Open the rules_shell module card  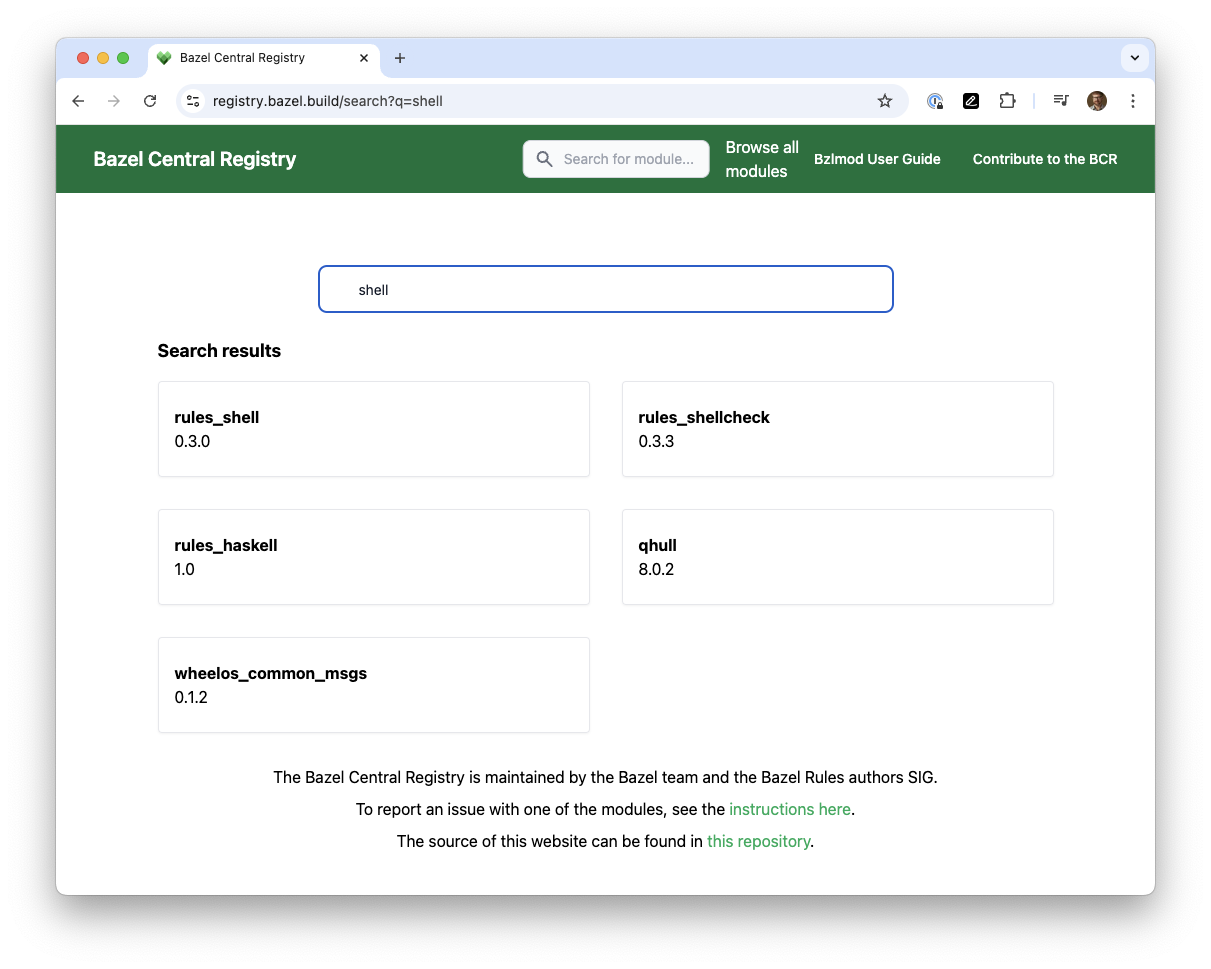click(x=374, y=429)
